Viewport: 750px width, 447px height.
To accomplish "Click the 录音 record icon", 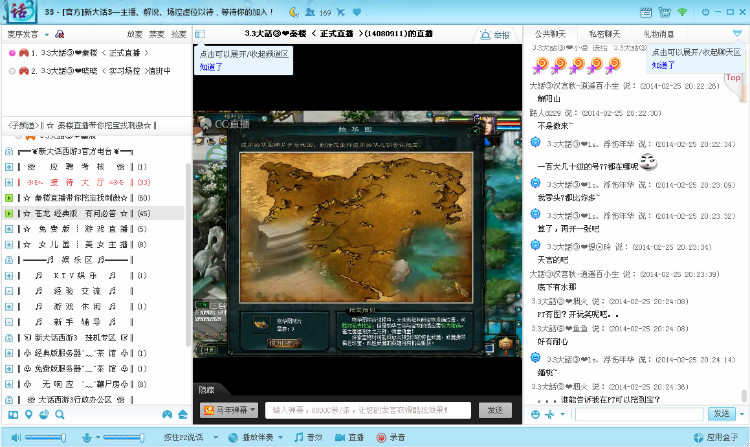I will (x=390, y=438).
